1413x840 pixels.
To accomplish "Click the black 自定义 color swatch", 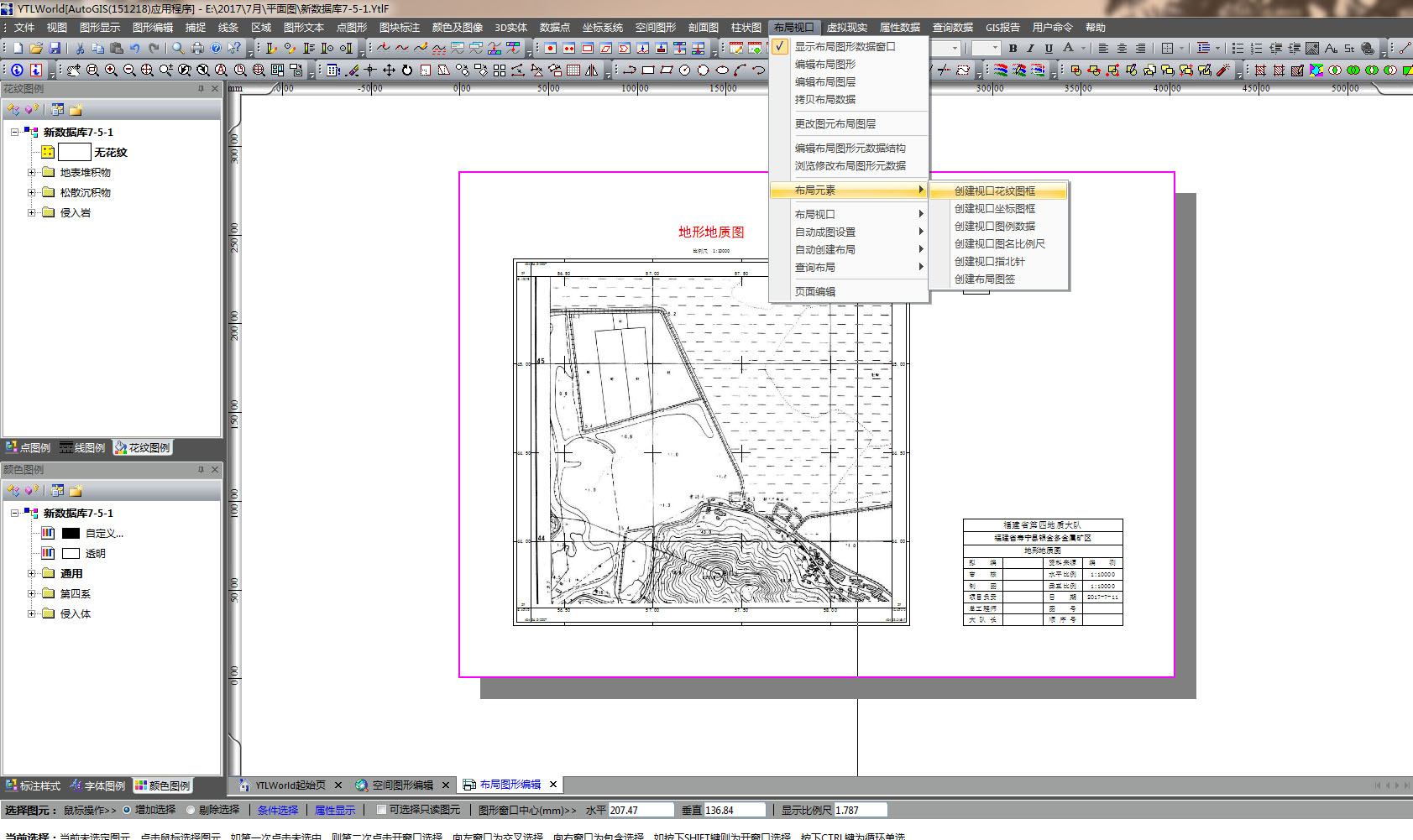I will (x=71, y=534).
